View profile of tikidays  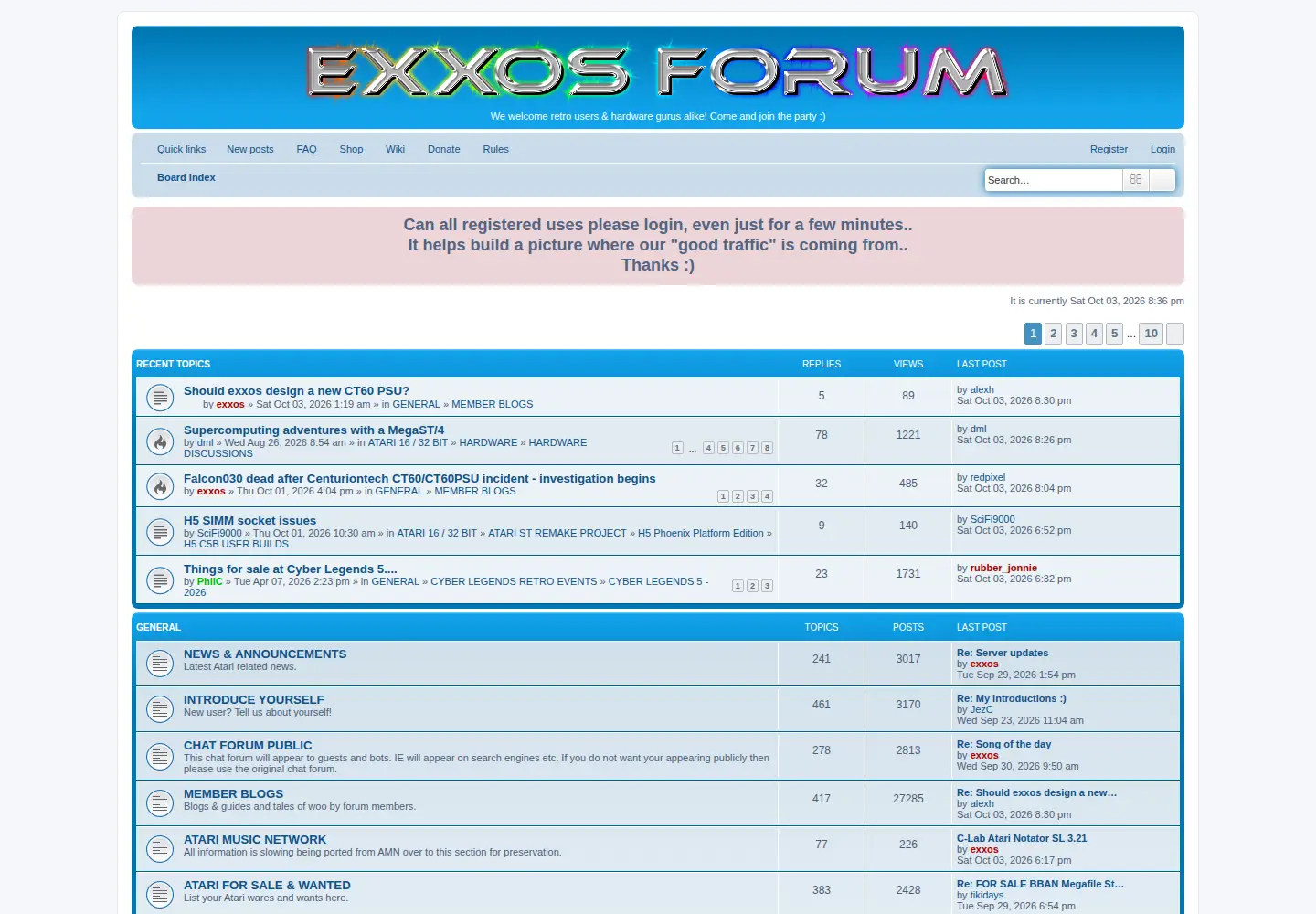coord(987,895)
